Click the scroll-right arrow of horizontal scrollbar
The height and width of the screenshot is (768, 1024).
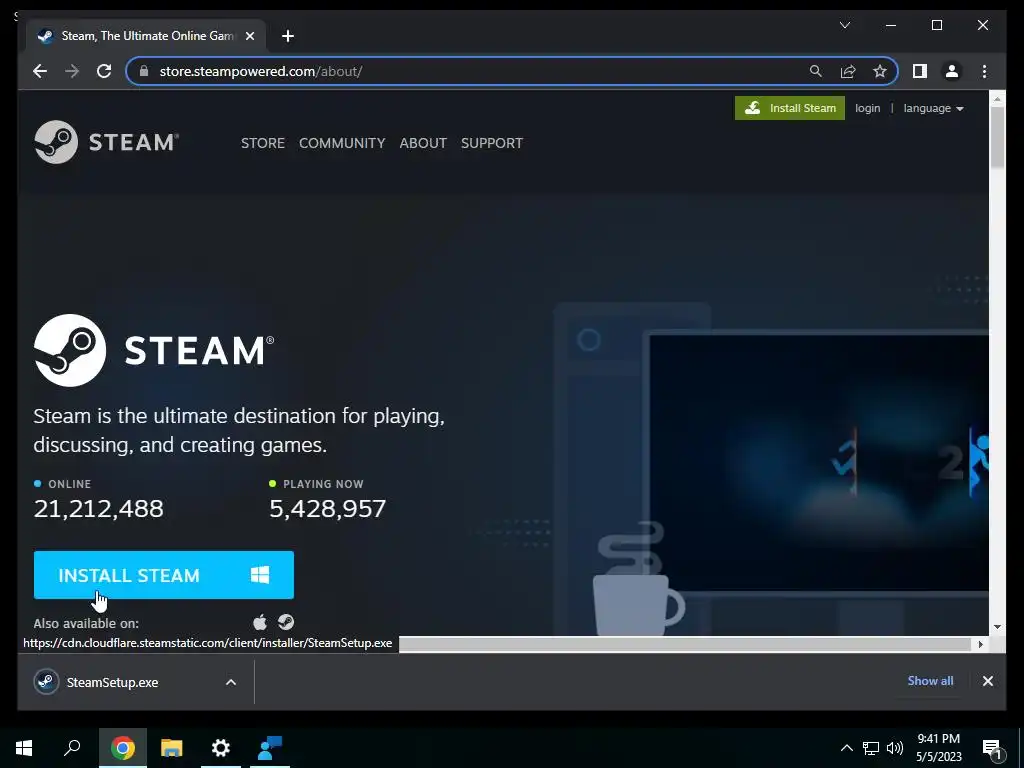(x=980, y=644)
